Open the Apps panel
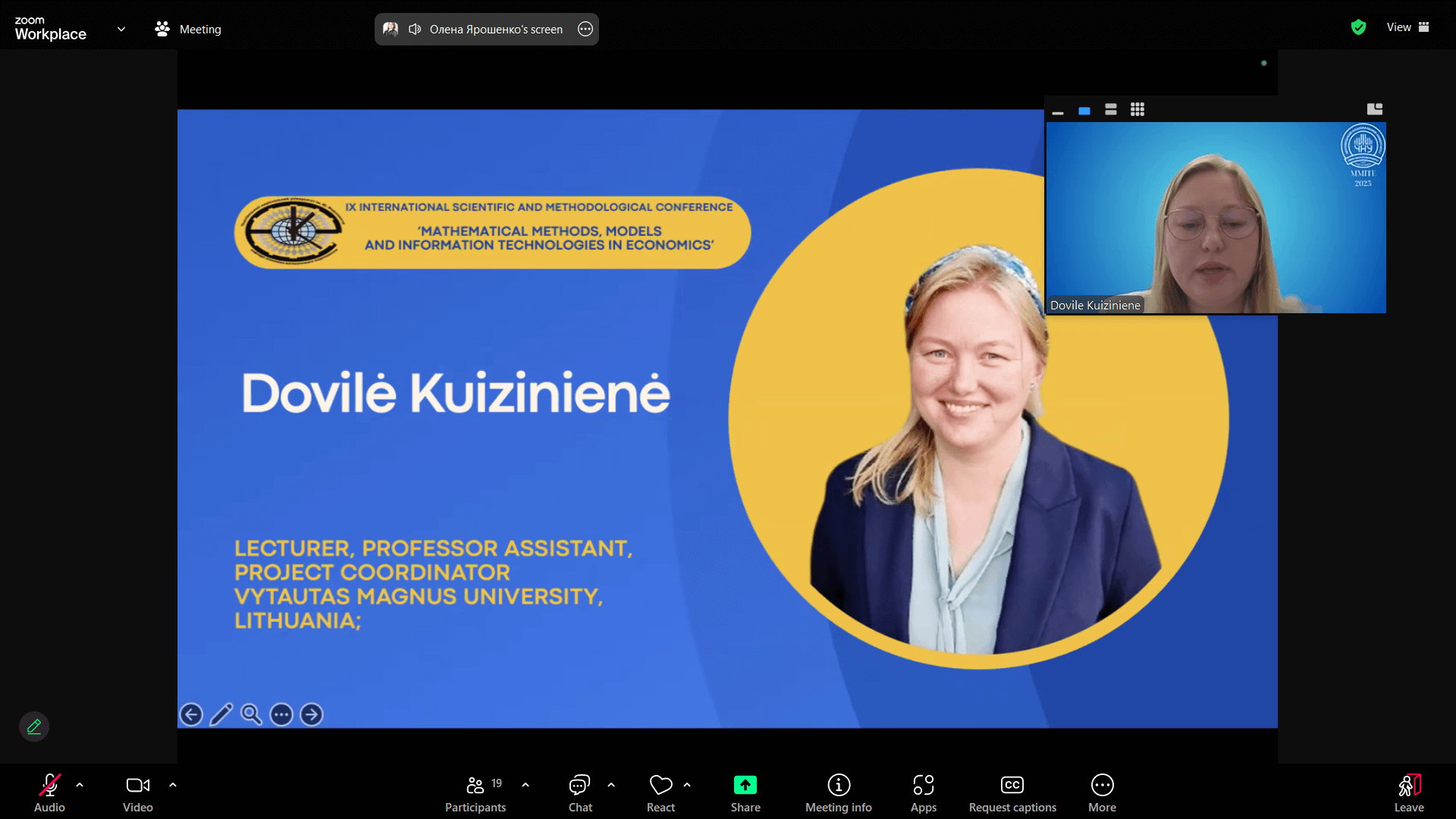1456x819 pixels. pos(923,793)
